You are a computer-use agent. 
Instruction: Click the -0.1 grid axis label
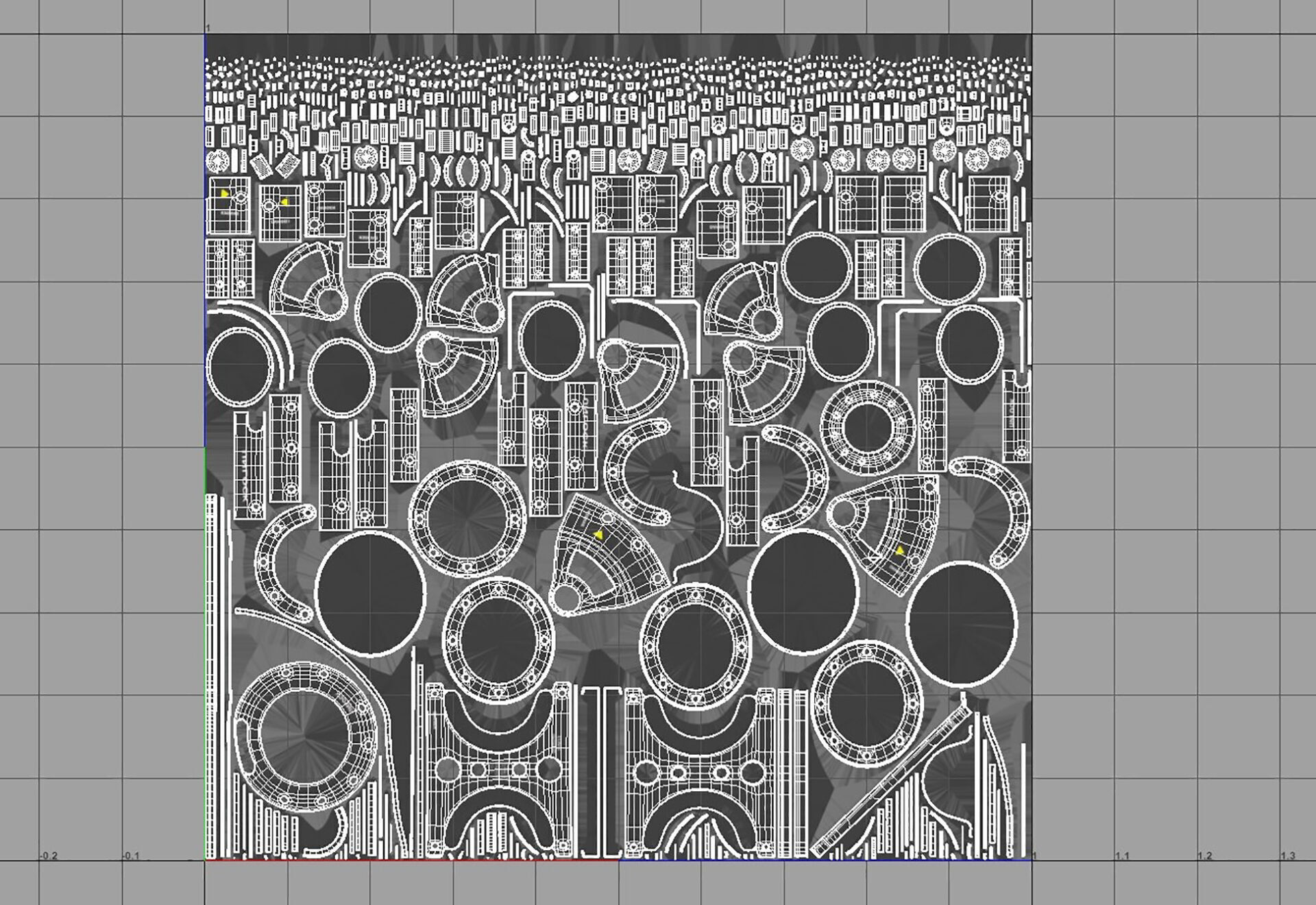point(130,856)
